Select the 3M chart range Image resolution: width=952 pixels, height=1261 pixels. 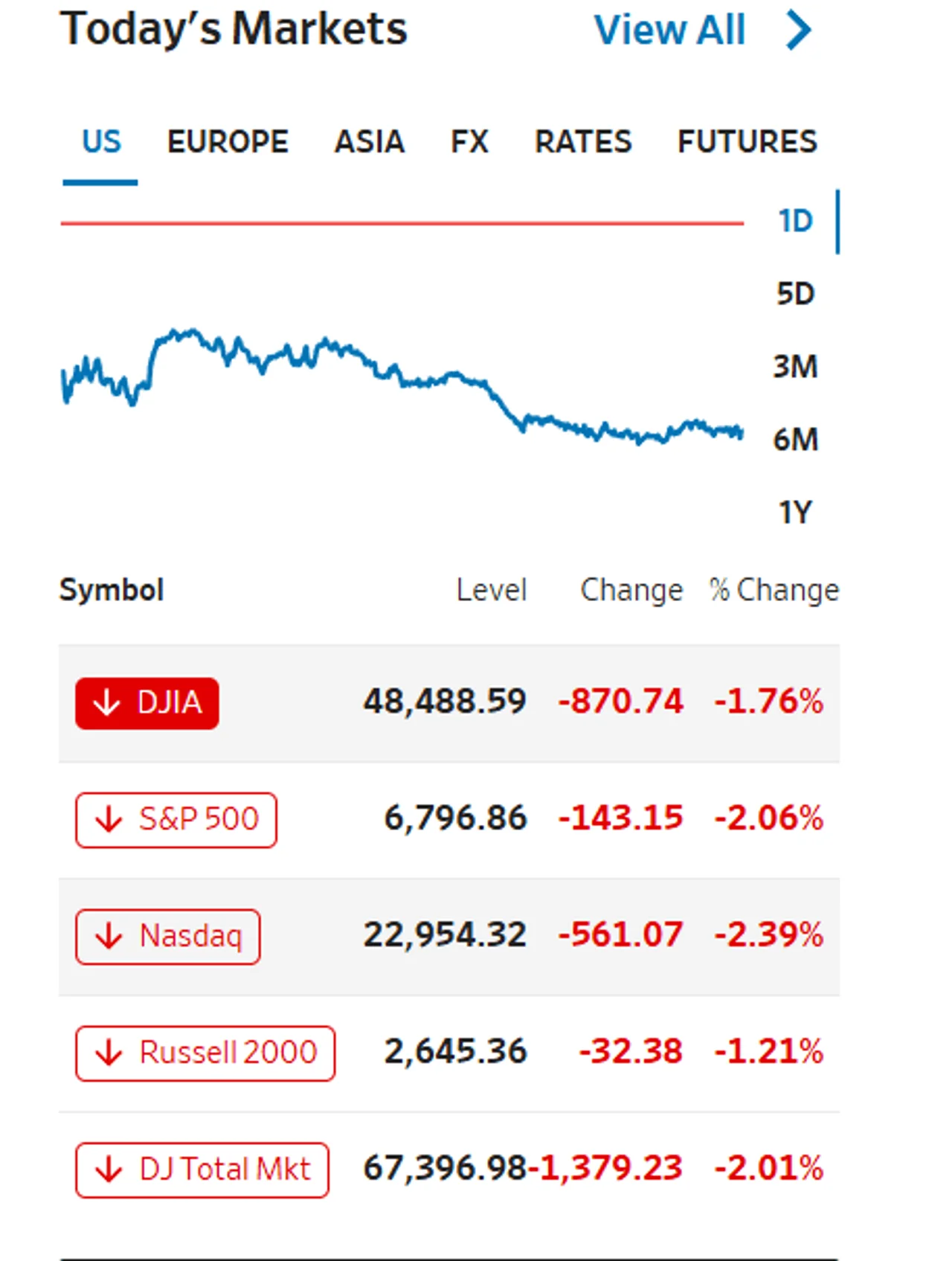pos(796,367)
